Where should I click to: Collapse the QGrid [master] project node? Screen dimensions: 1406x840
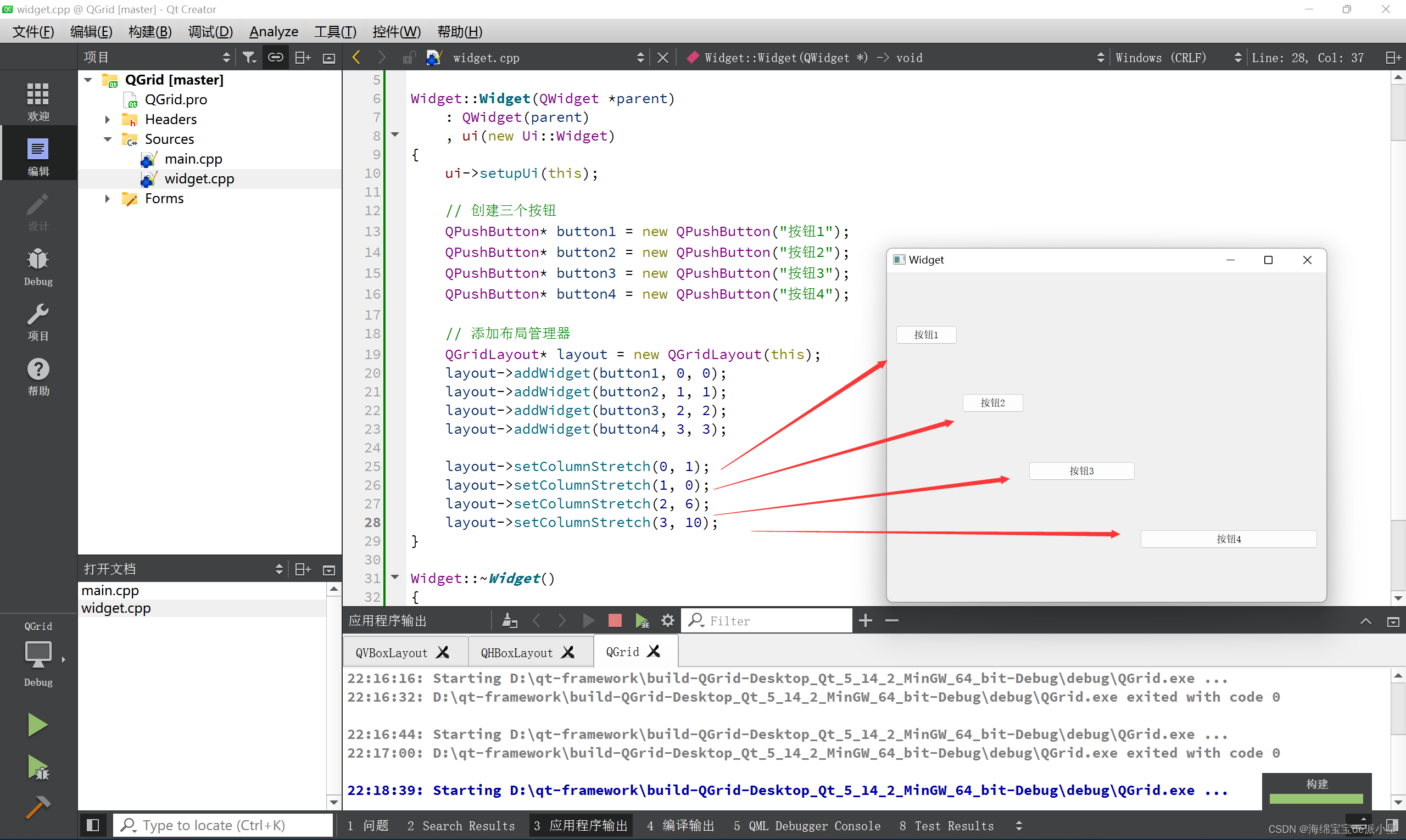pos(88,80)
